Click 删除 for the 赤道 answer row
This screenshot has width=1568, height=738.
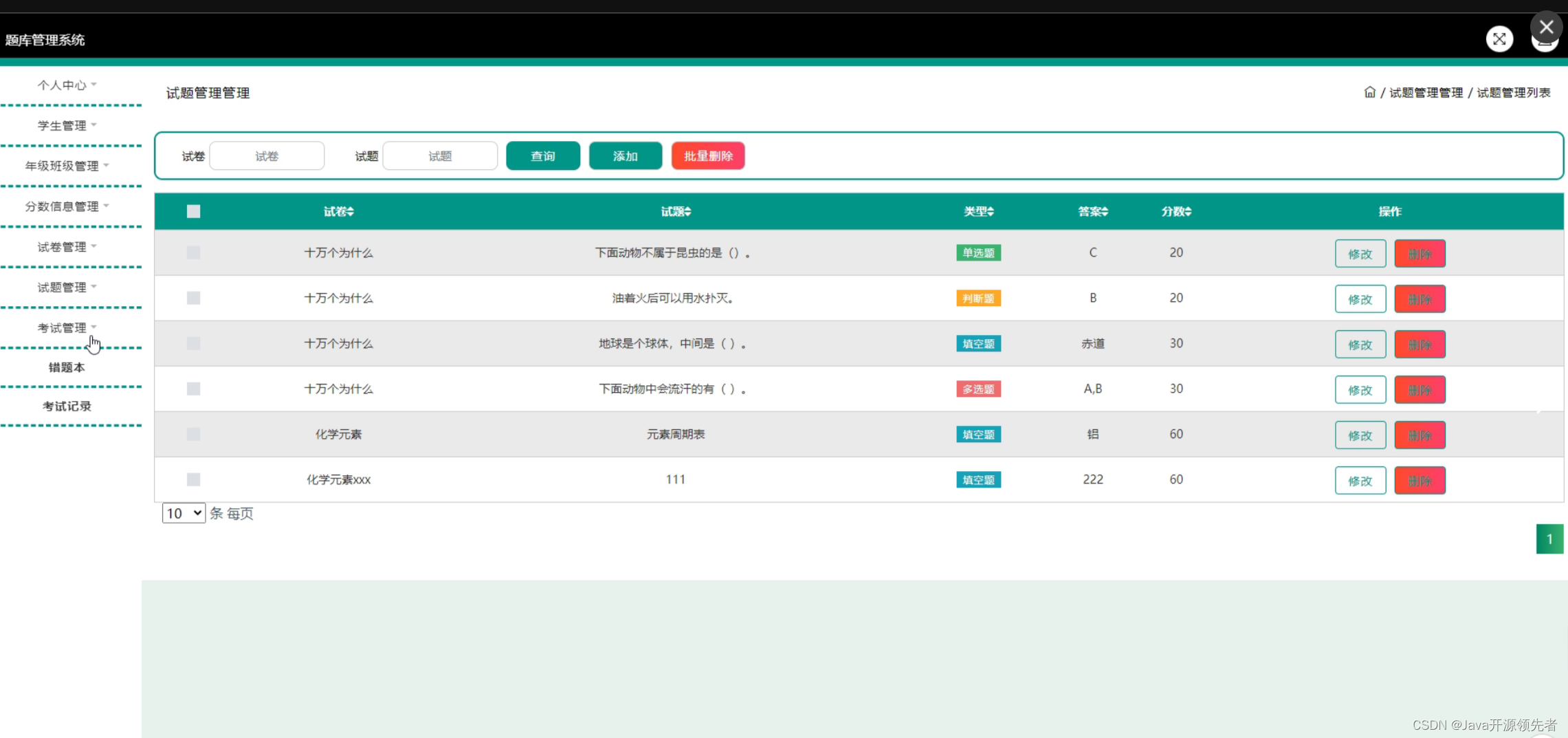click(x=1420, y=345)
